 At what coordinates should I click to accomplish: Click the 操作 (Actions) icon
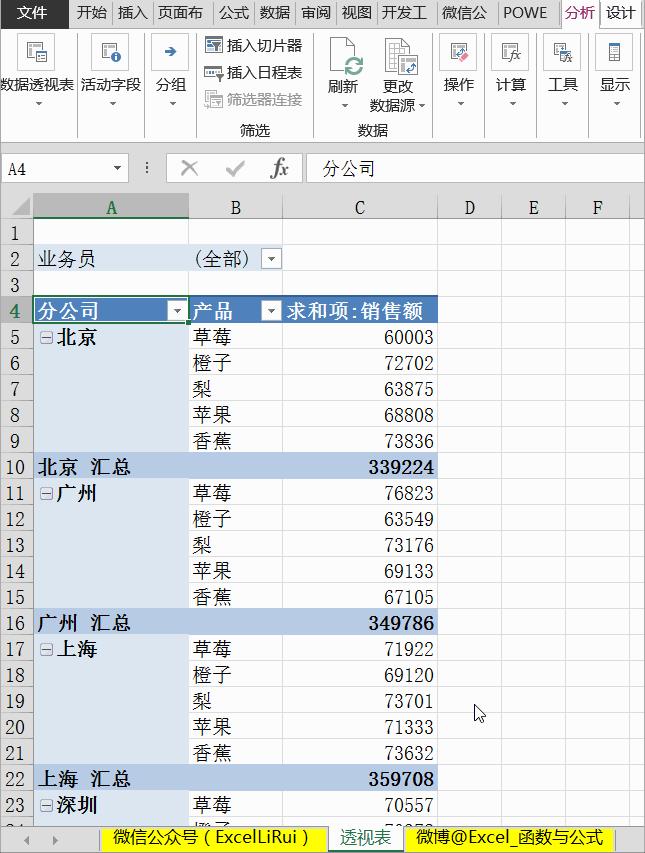(x=458, y=52)
